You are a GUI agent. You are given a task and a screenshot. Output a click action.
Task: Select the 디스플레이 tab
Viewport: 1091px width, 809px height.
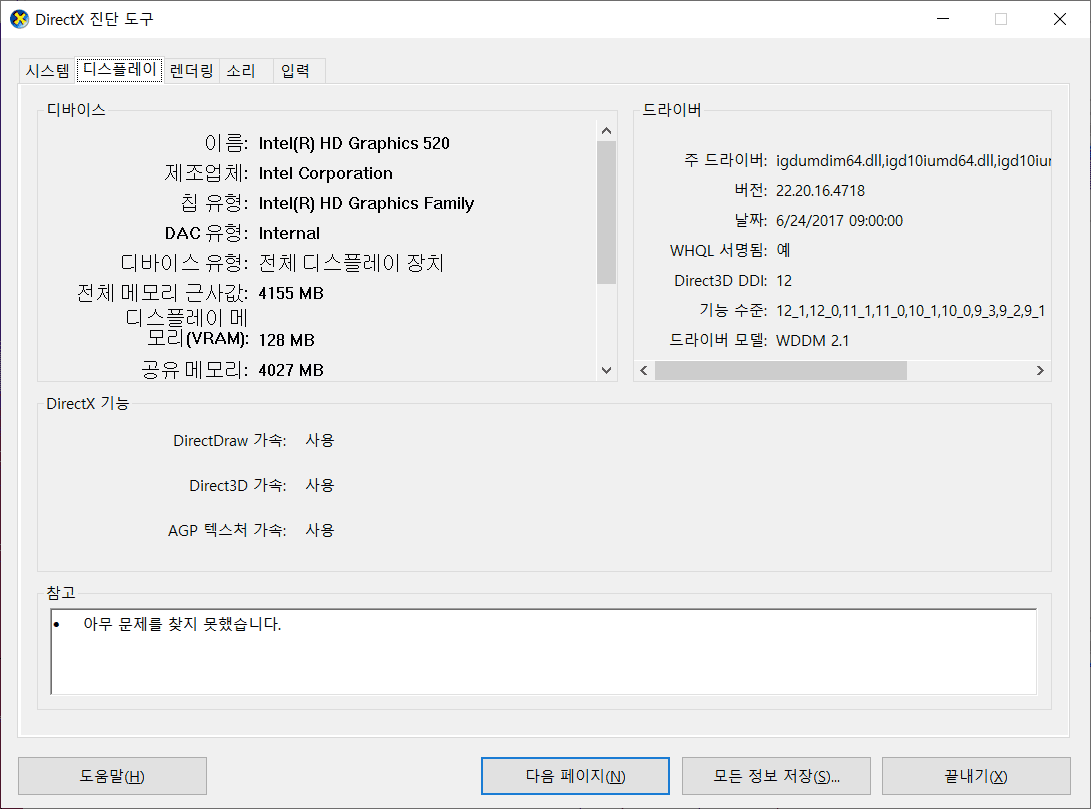120,69
